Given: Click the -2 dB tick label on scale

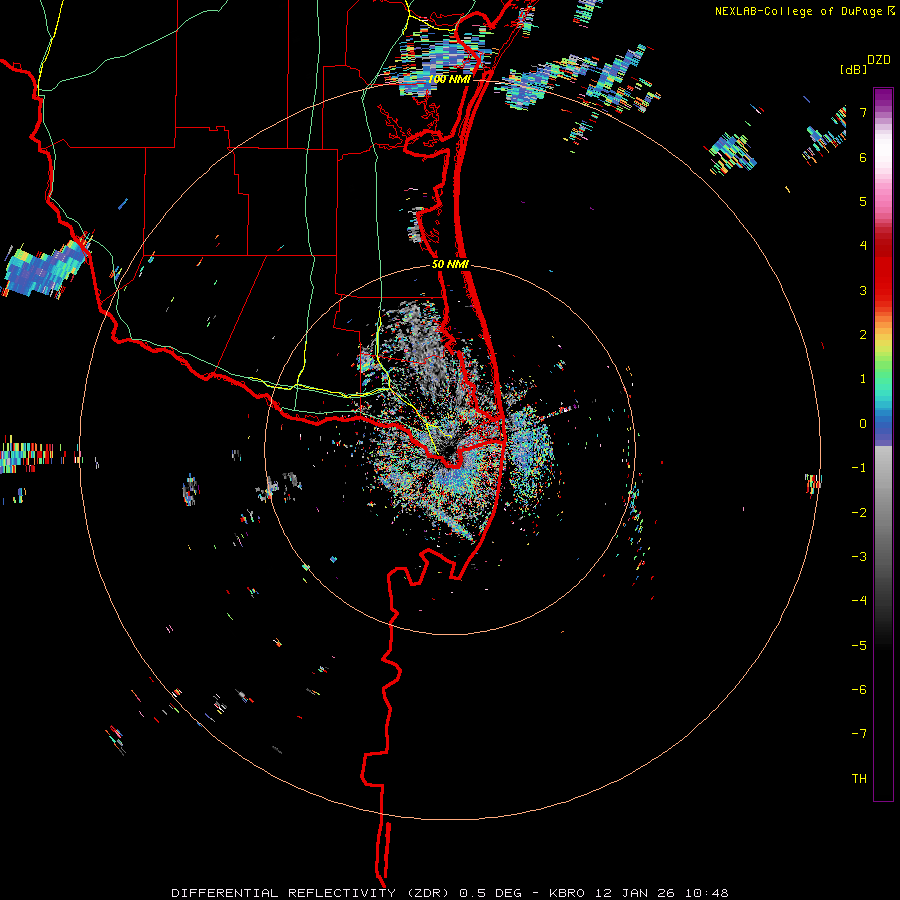Looking at the screenshot, I should pyautogui.click(x=859, y=513).
